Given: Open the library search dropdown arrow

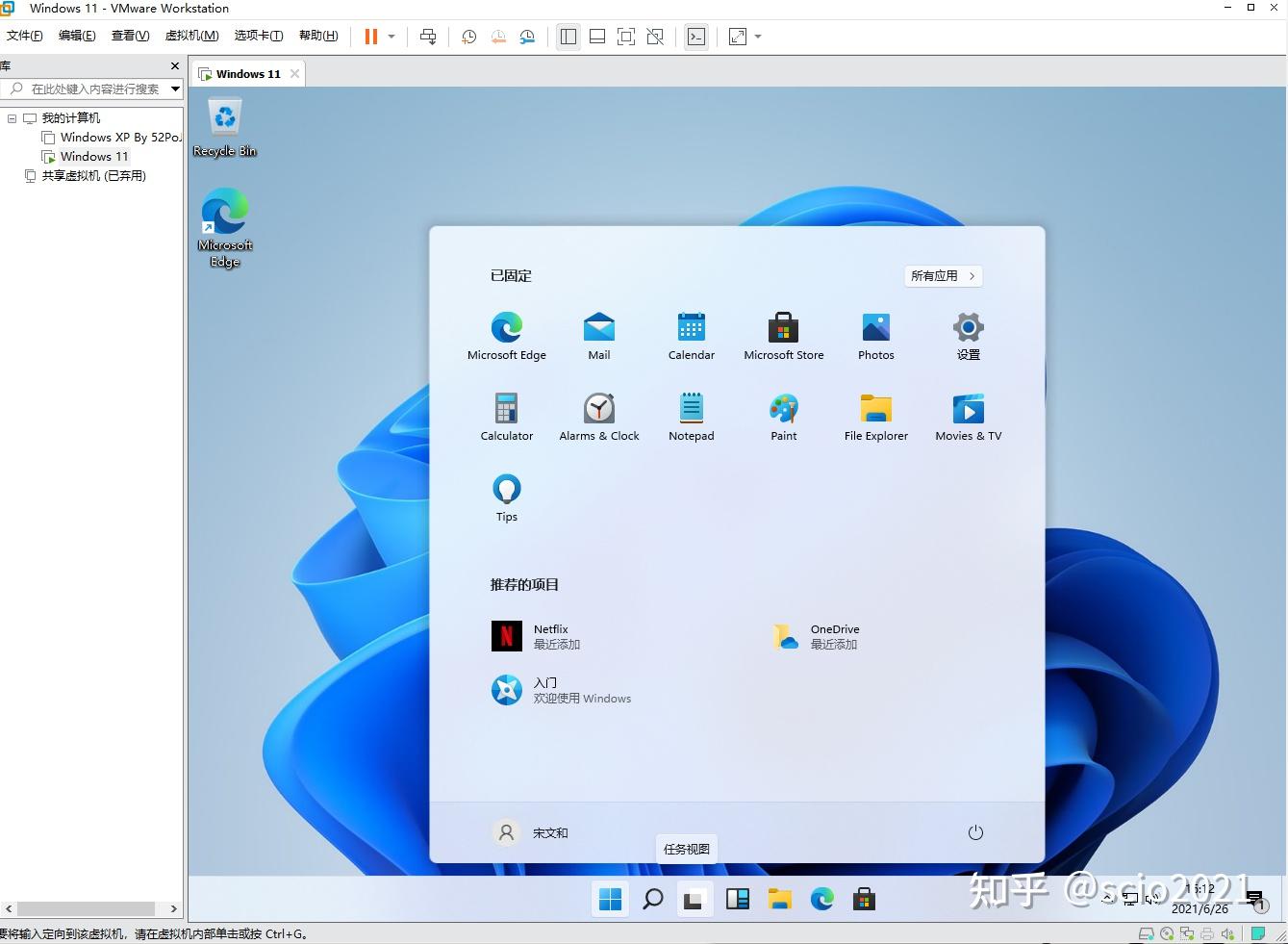Looking at the screenshot, I should 175,89.
